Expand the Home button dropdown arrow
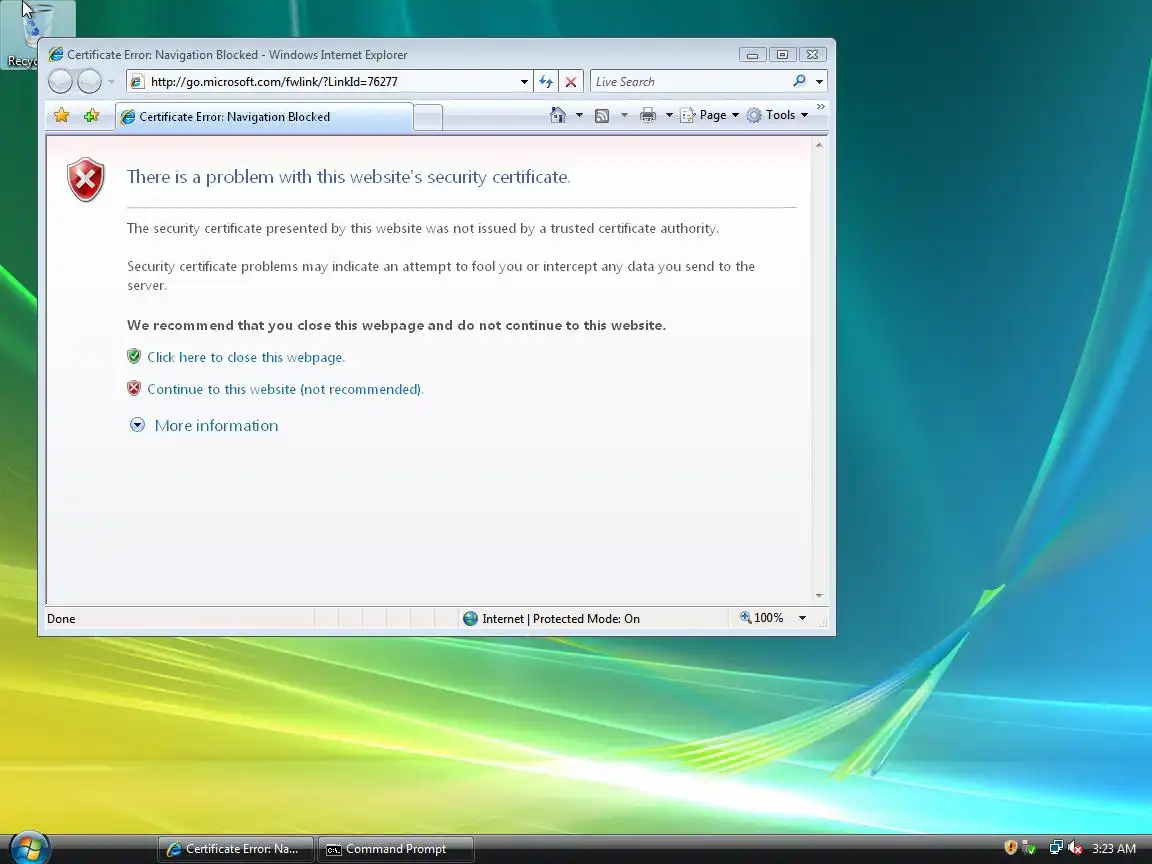1152x864 pixels. coord(579,115)
